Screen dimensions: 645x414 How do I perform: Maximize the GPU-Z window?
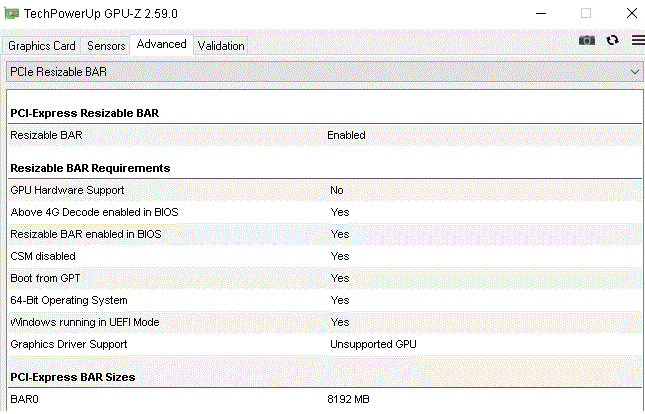click(x=586, y=13)
